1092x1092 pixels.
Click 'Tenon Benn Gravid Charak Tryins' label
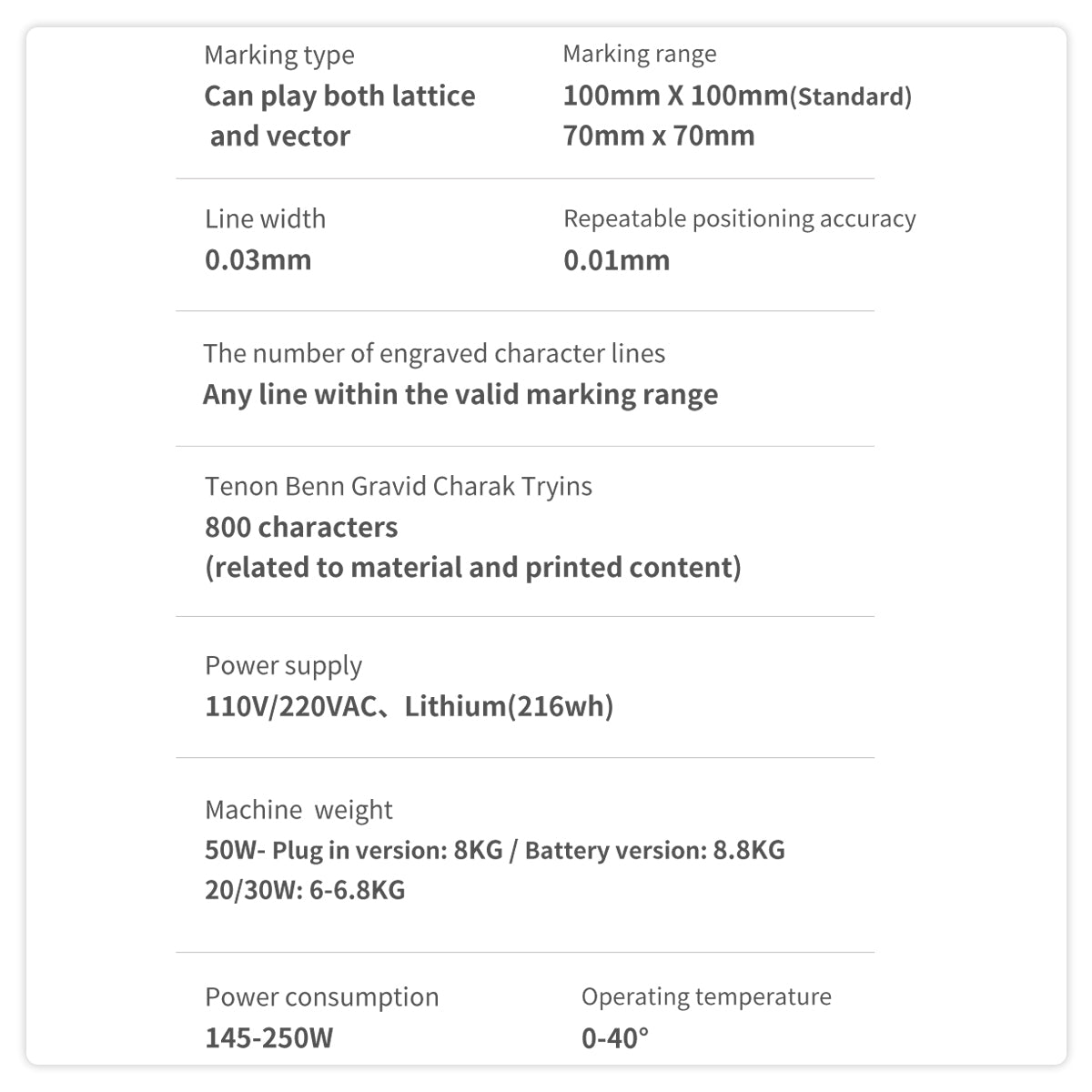click(x=399, y=487)
